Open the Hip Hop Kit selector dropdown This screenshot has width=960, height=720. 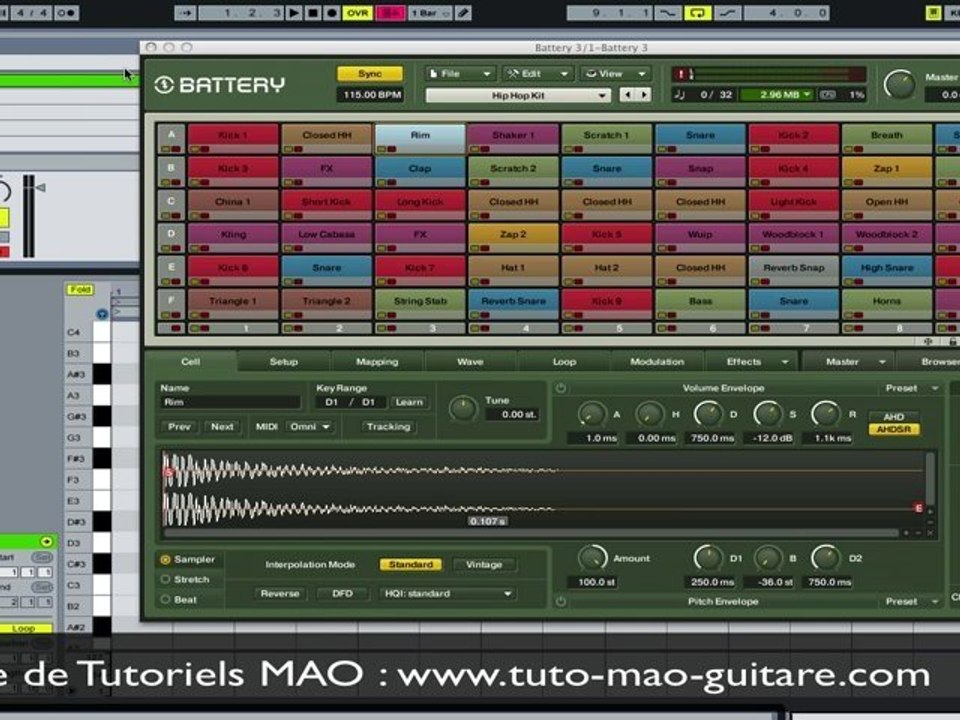pyautogui.click(x=518, y=96)
